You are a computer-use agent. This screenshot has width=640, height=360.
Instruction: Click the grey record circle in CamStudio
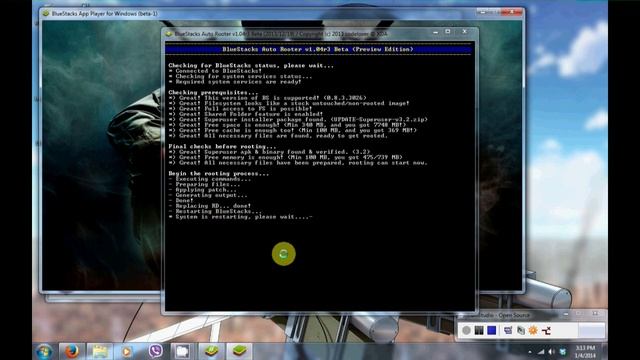pos(467,330)
